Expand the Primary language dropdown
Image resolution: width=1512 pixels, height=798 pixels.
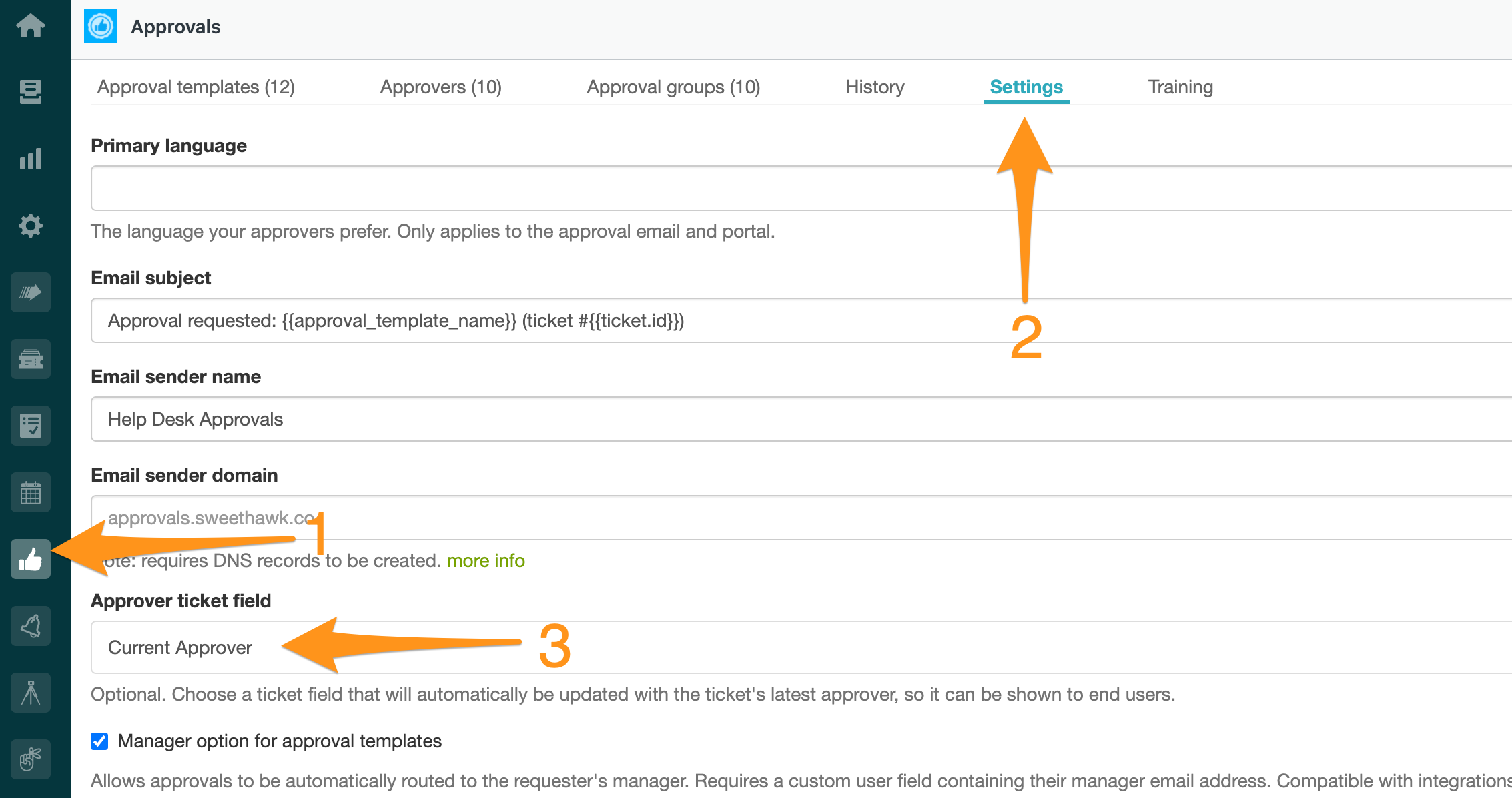[801, 188]
